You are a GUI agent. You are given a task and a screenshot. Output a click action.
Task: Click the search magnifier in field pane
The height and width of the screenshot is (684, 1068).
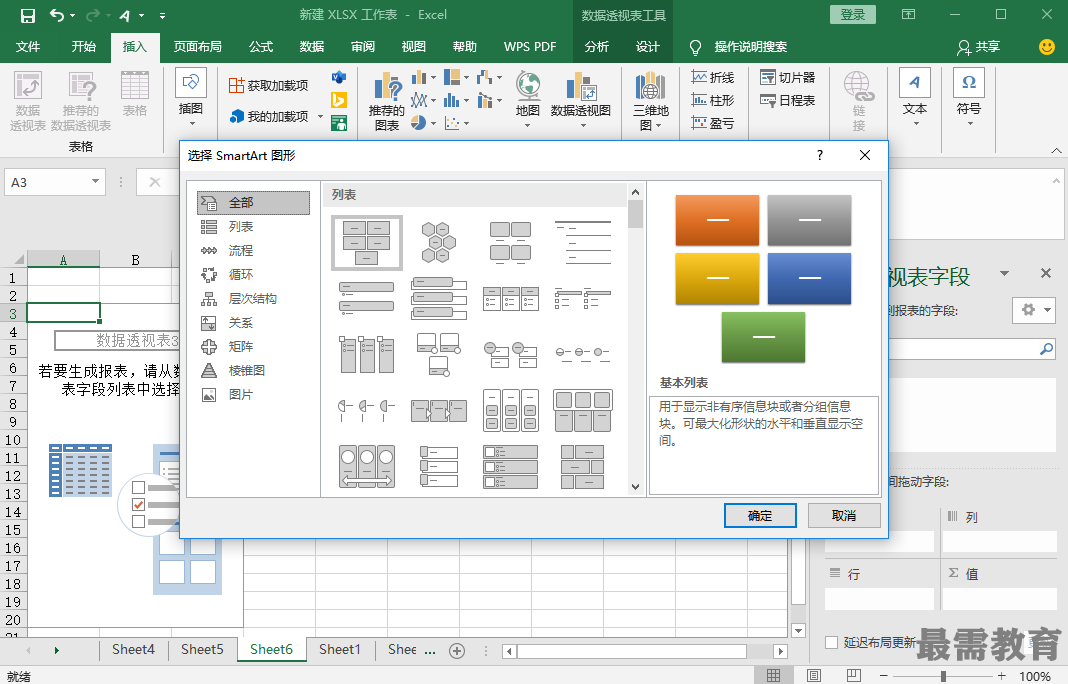pos(1046,349)
